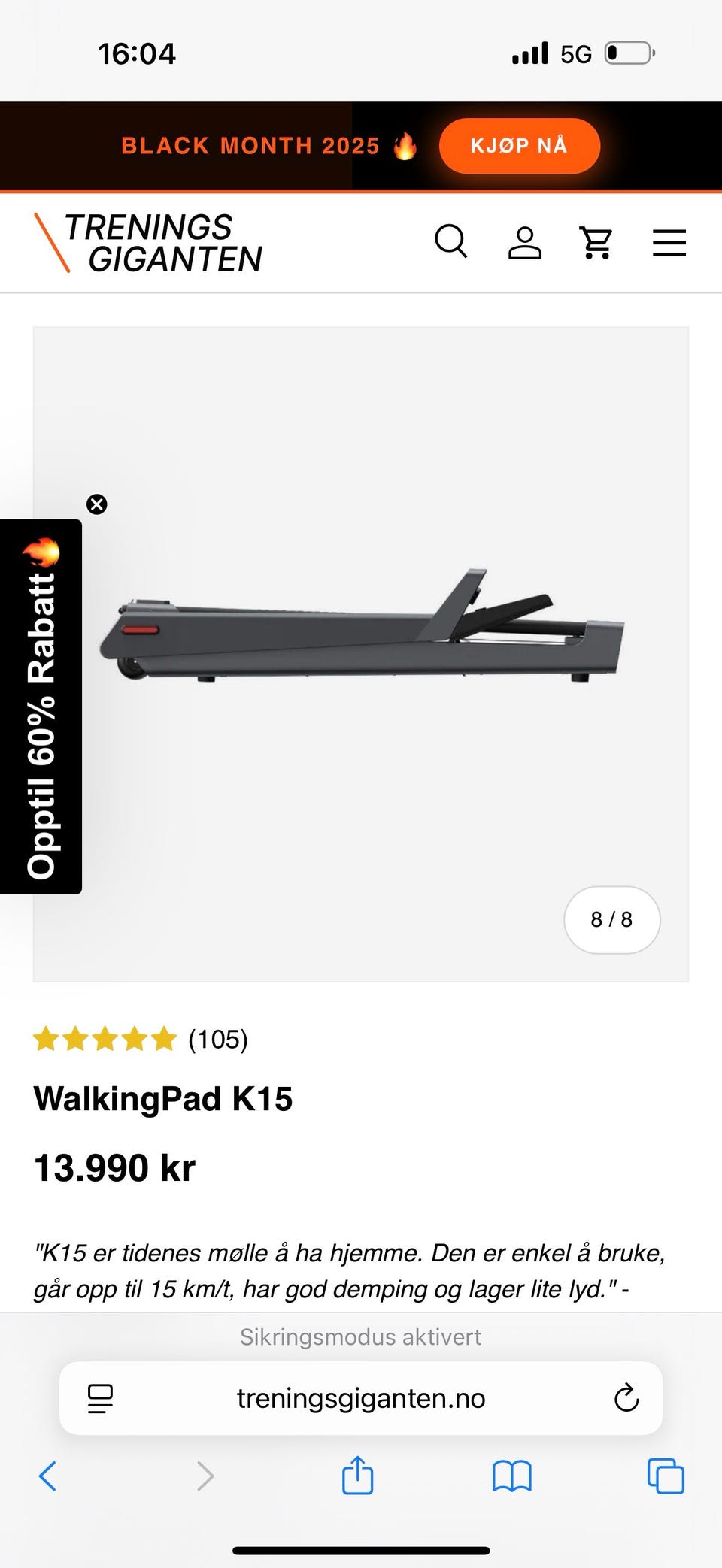Image resolution: width=722 pixels, height=1568 pixels.
Task: Tap the 8 / 8 image counter
Action: pos(611,919)
